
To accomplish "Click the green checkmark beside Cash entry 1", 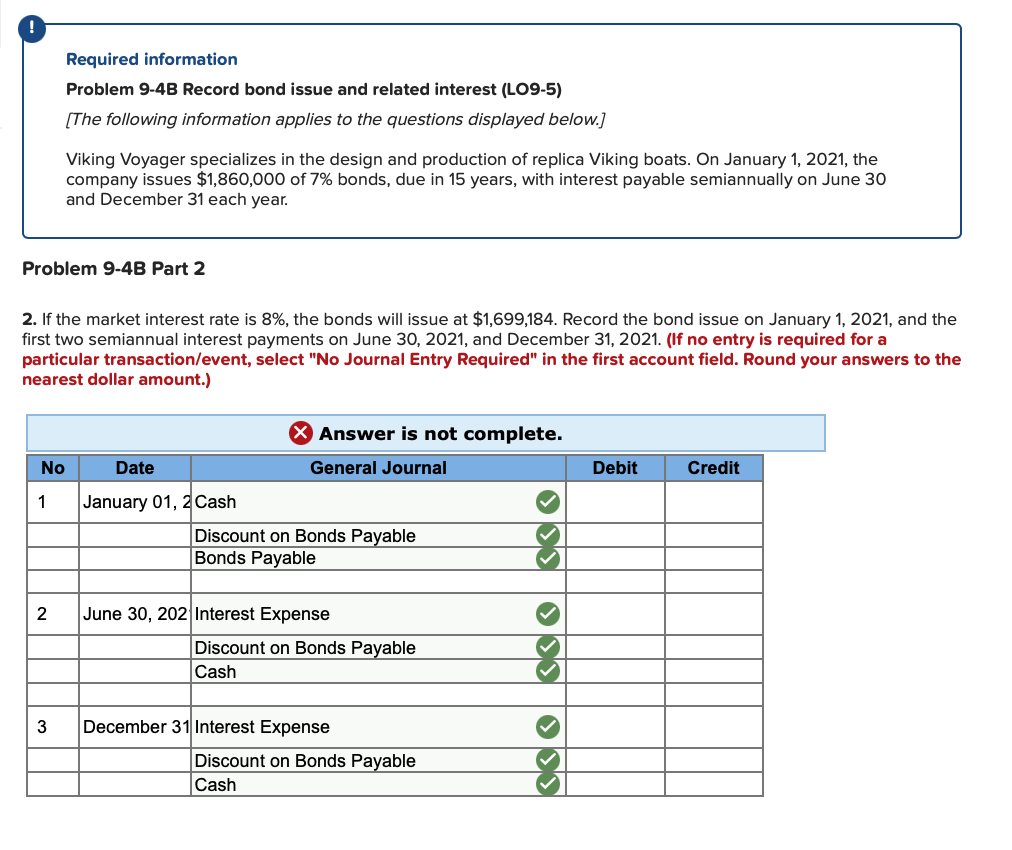I will tap(547, 502).
